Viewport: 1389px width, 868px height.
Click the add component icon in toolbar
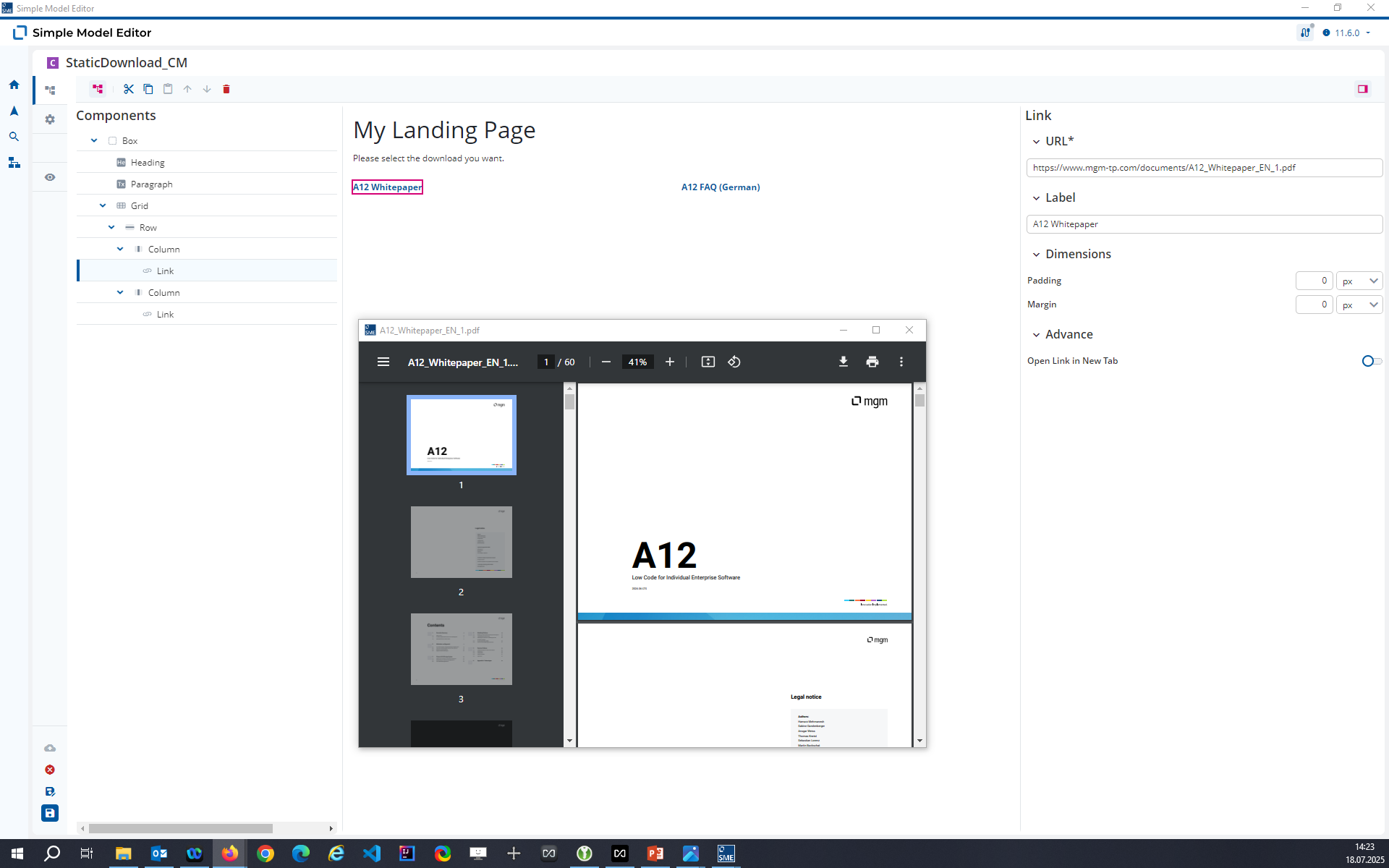[98, 89]
